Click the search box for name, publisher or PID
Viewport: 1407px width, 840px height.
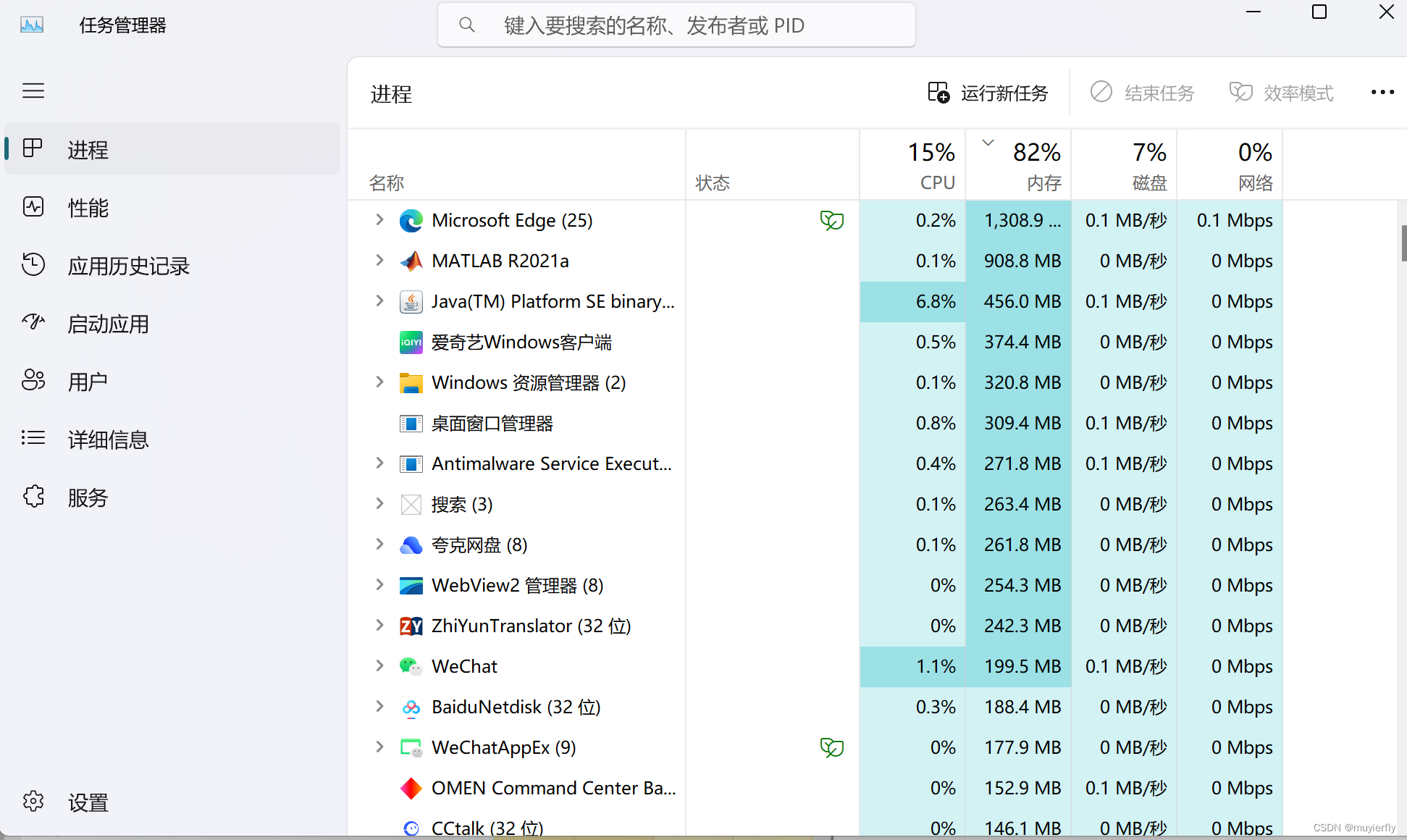pos(676,25)
